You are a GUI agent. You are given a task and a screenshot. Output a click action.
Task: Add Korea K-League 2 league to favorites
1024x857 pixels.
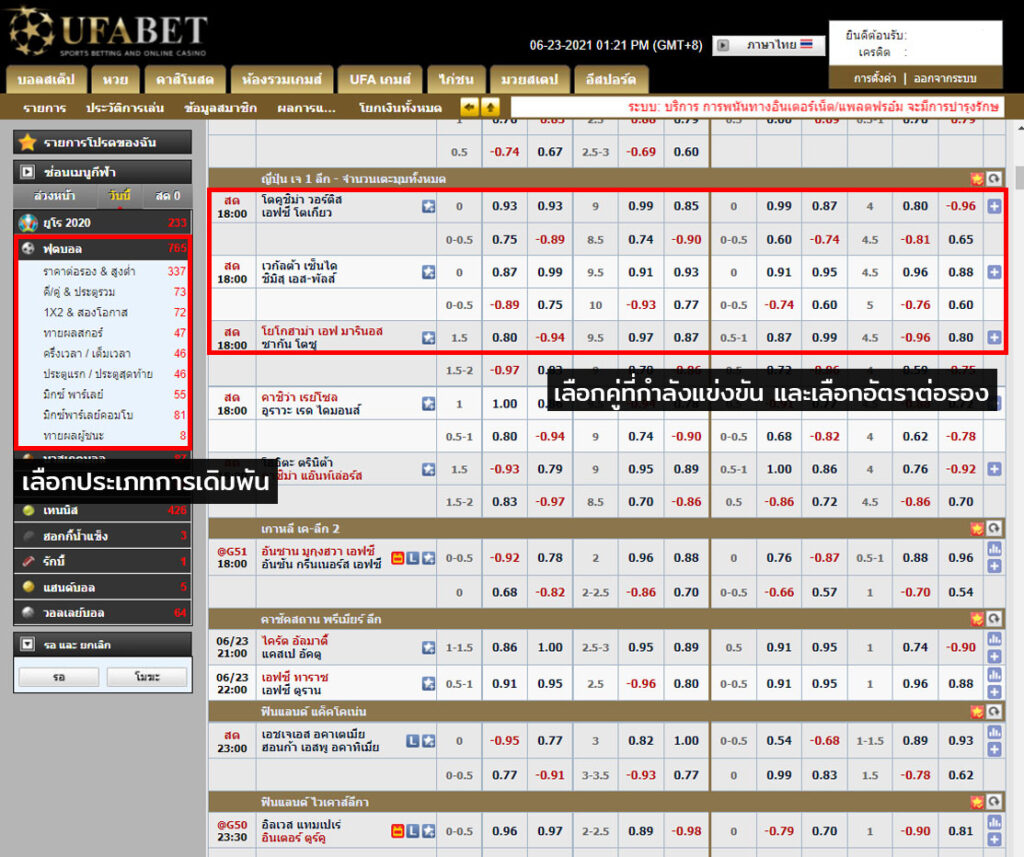click(976, 528)
